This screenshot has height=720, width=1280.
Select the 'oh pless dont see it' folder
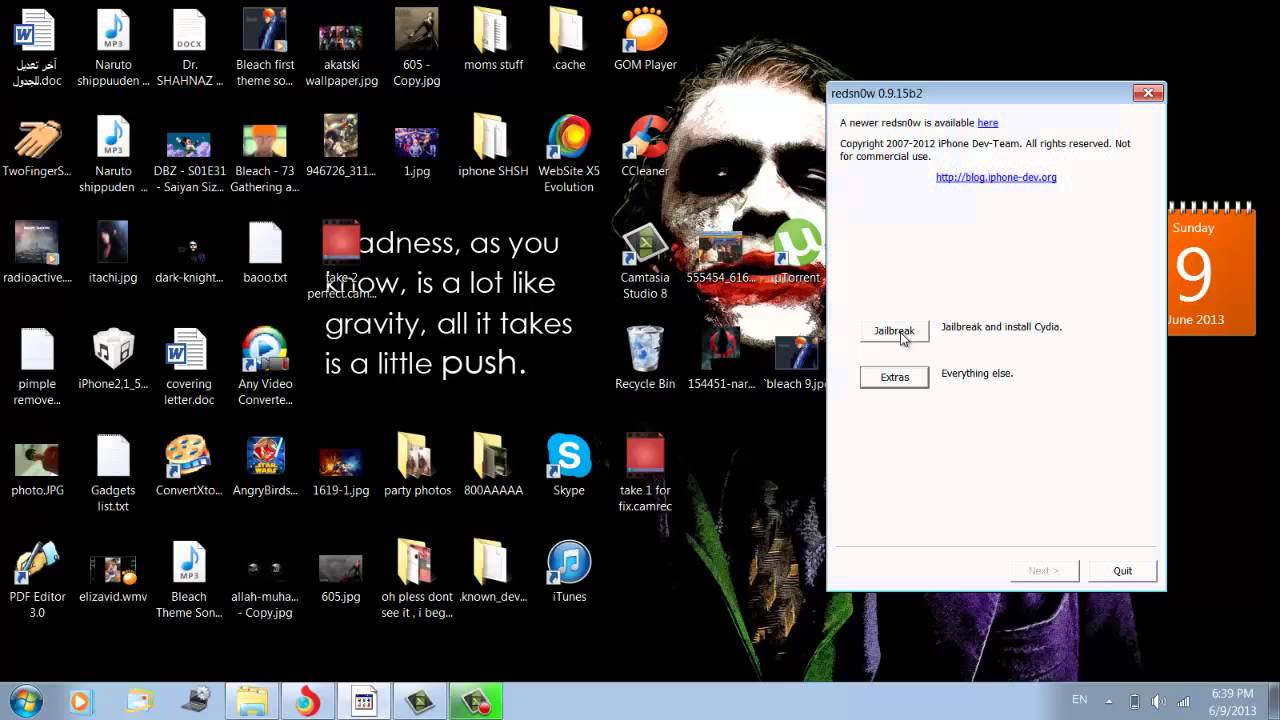(x=417, y=579)
